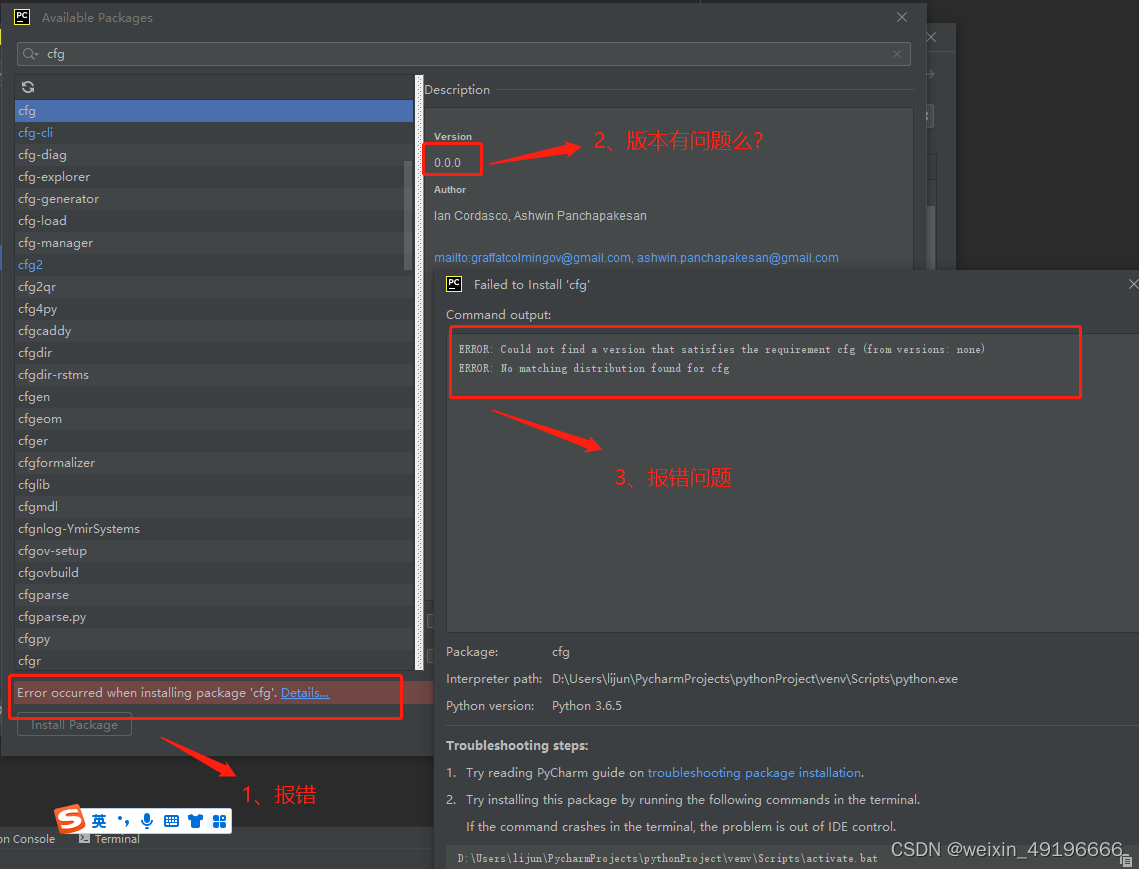Viewport: 1139px width, 869px height.
Task: Click the PC icon on the error dialog
Action: [x=454, y=284]
